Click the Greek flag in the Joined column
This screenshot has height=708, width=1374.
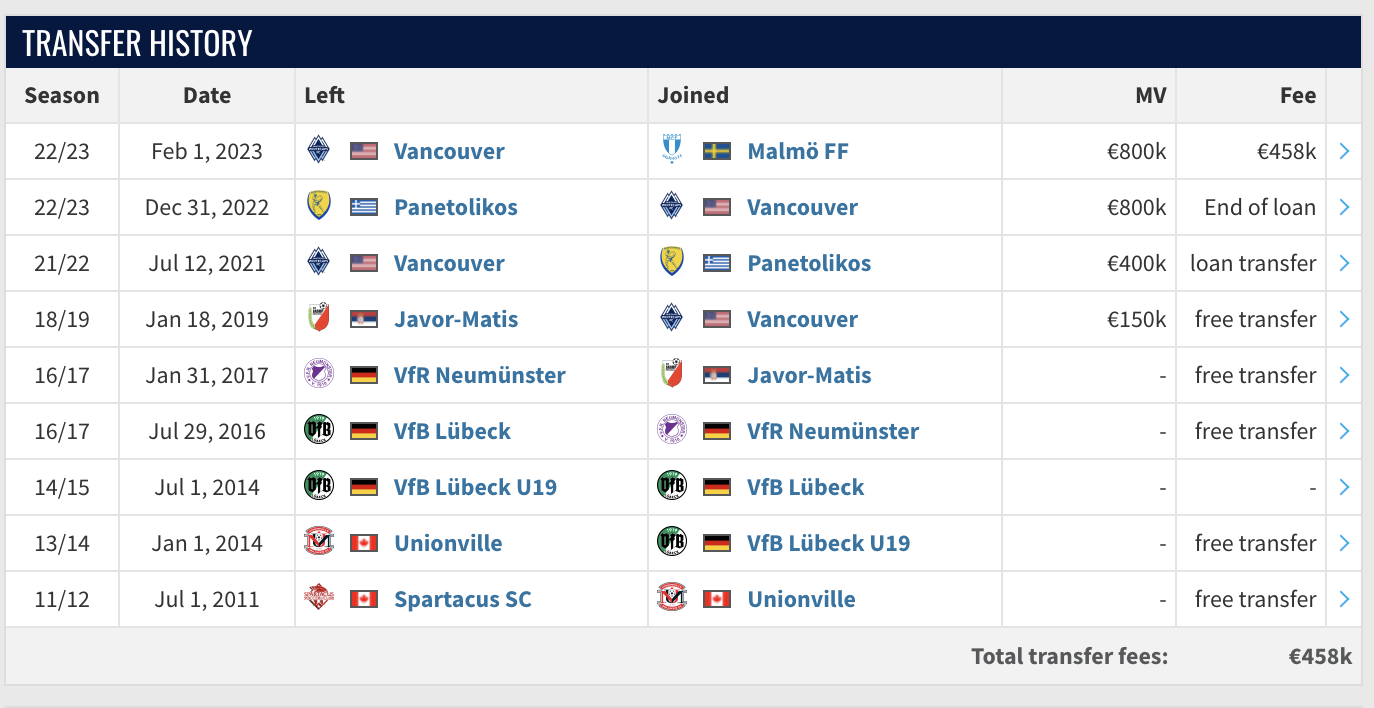[x=717, y=263]
